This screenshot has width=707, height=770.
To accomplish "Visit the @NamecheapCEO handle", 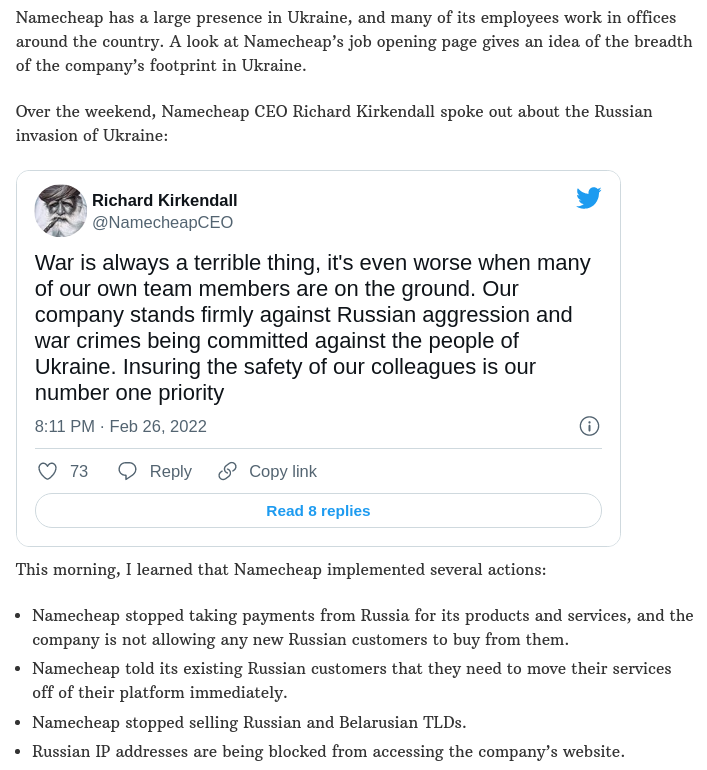I will (162, 222).
